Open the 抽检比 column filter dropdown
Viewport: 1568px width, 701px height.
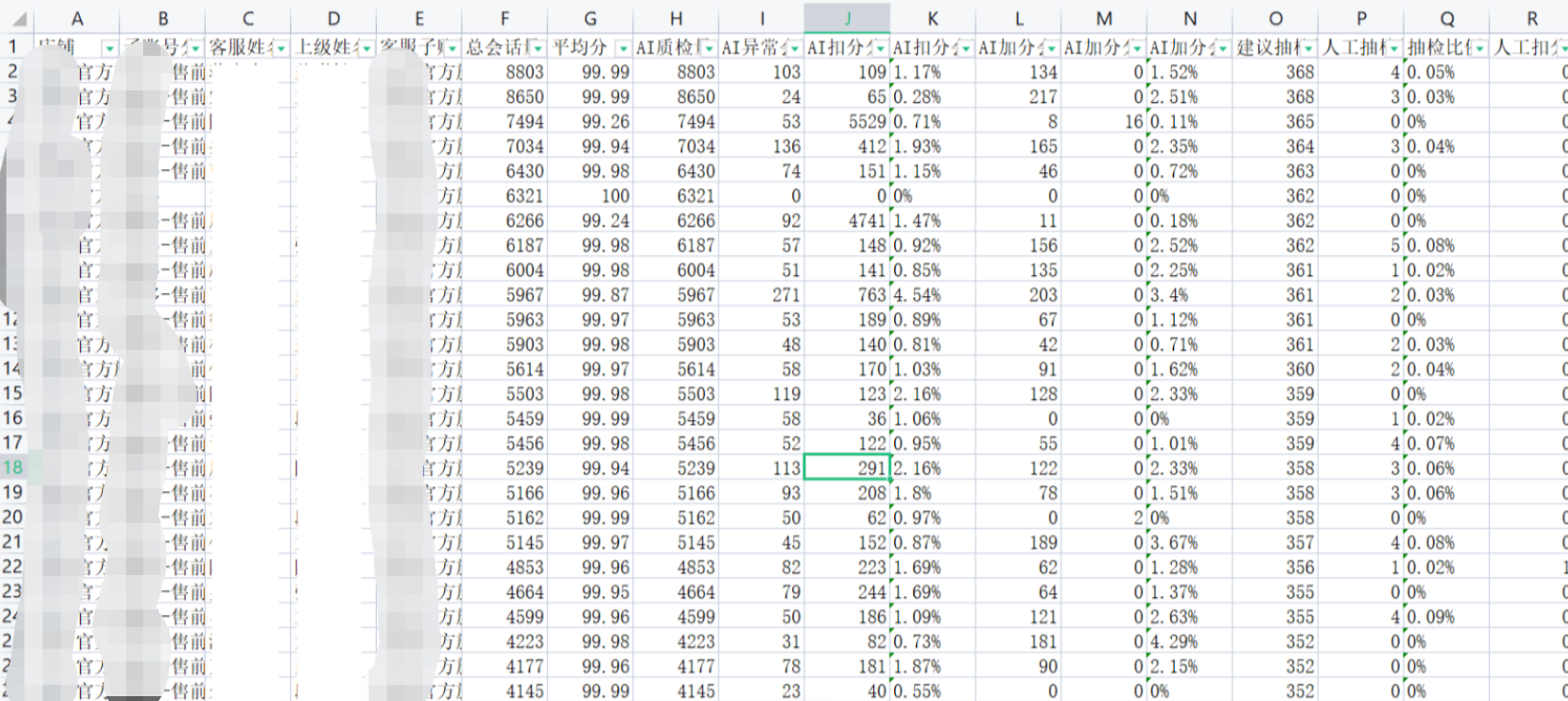click(1480, 48)
